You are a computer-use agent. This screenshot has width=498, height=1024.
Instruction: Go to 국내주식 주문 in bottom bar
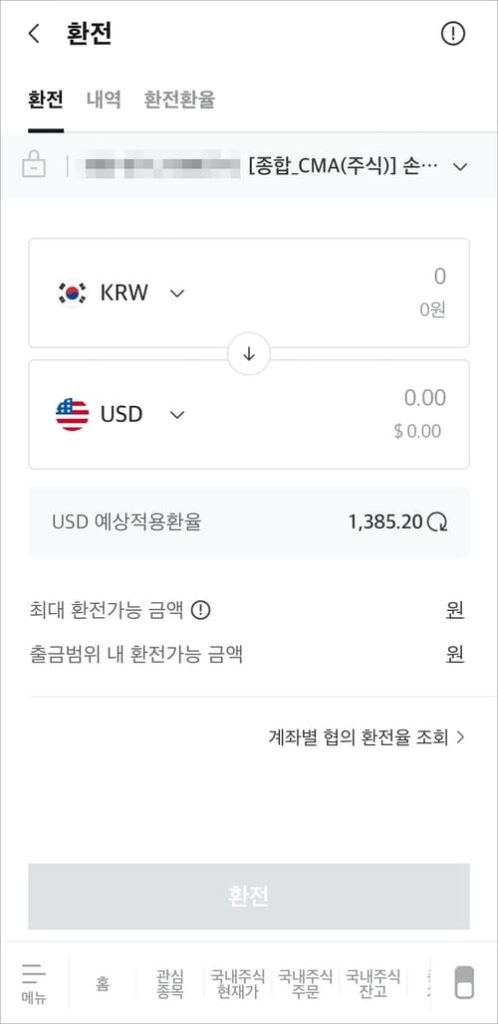(x=305, y=983)
